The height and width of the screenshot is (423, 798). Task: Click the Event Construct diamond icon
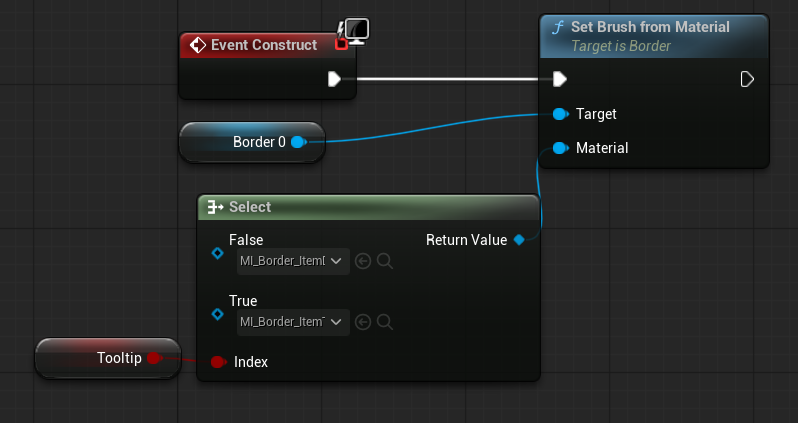(197, 45)
